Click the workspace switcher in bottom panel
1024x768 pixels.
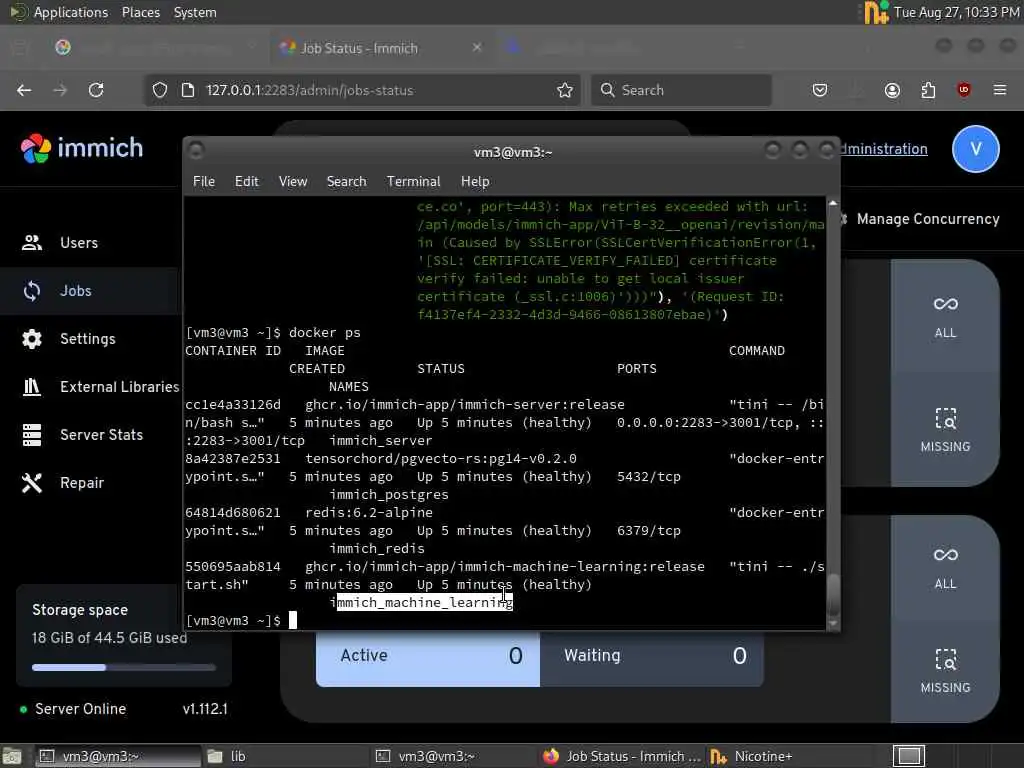tap(908, 756)
